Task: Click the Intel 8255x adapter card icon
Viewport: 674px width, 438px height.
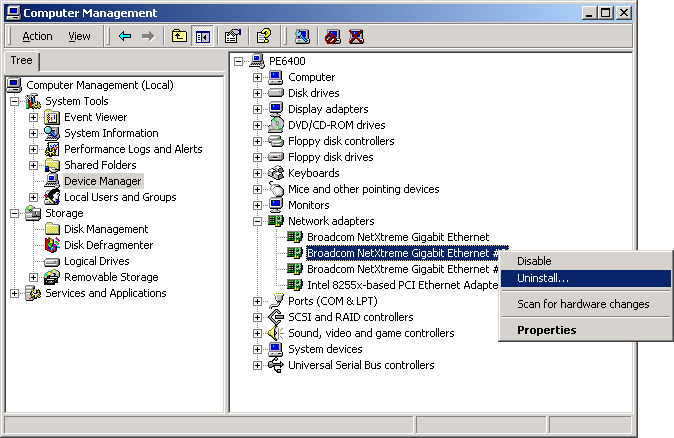Action: click(295, 285)
